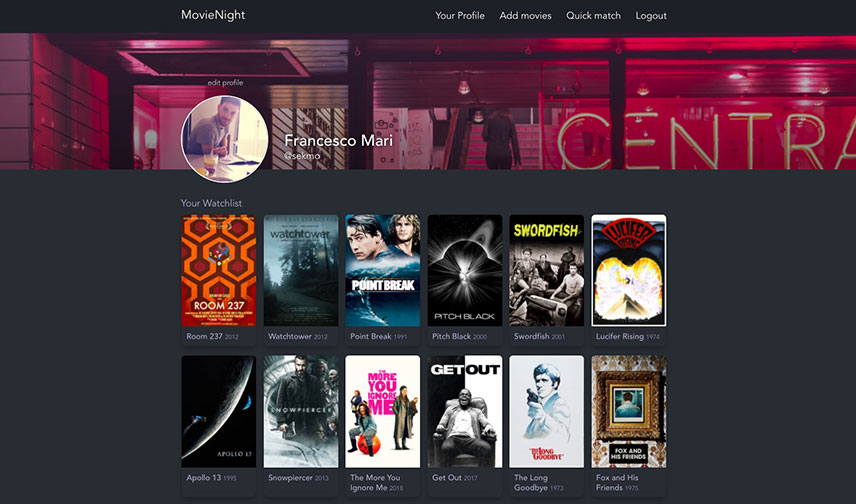The image size is (856, 504).
Task: Click the Lucifer Rising 1974 title
Action: tap(628, 336)
